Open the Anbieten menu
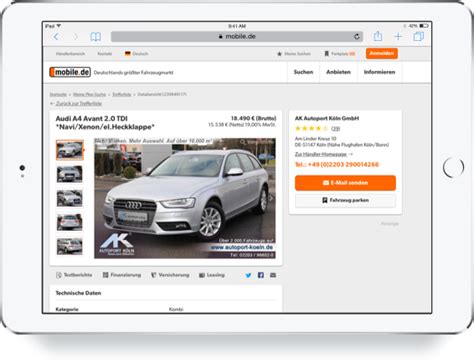Image resolution: width=474 pixels, height=363 pixels. tap(338, 72)
